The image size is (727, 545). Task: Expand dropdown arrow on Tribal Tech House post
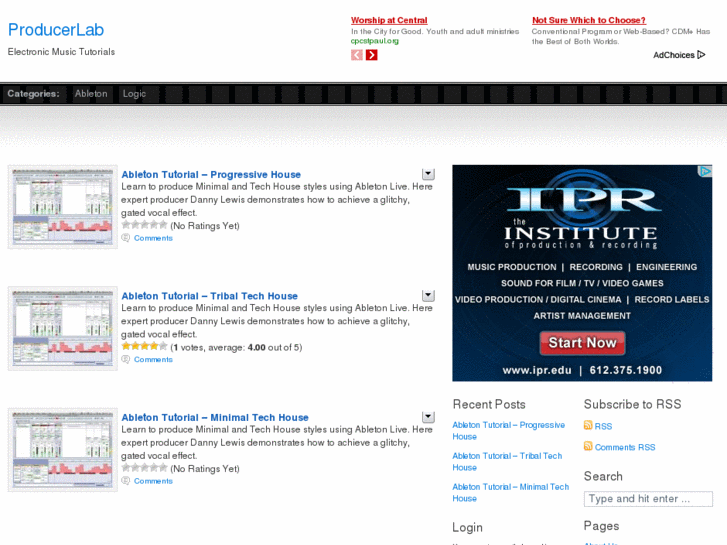click(x=428, y=295)
